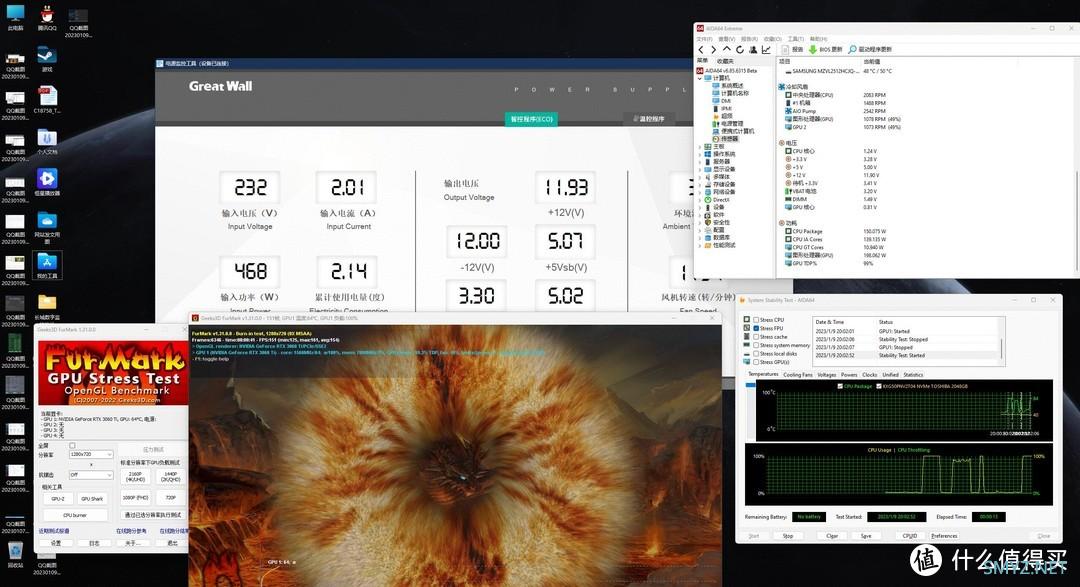Click Save button in stability test
The image size is (1080, 587).
pos(866,535)
